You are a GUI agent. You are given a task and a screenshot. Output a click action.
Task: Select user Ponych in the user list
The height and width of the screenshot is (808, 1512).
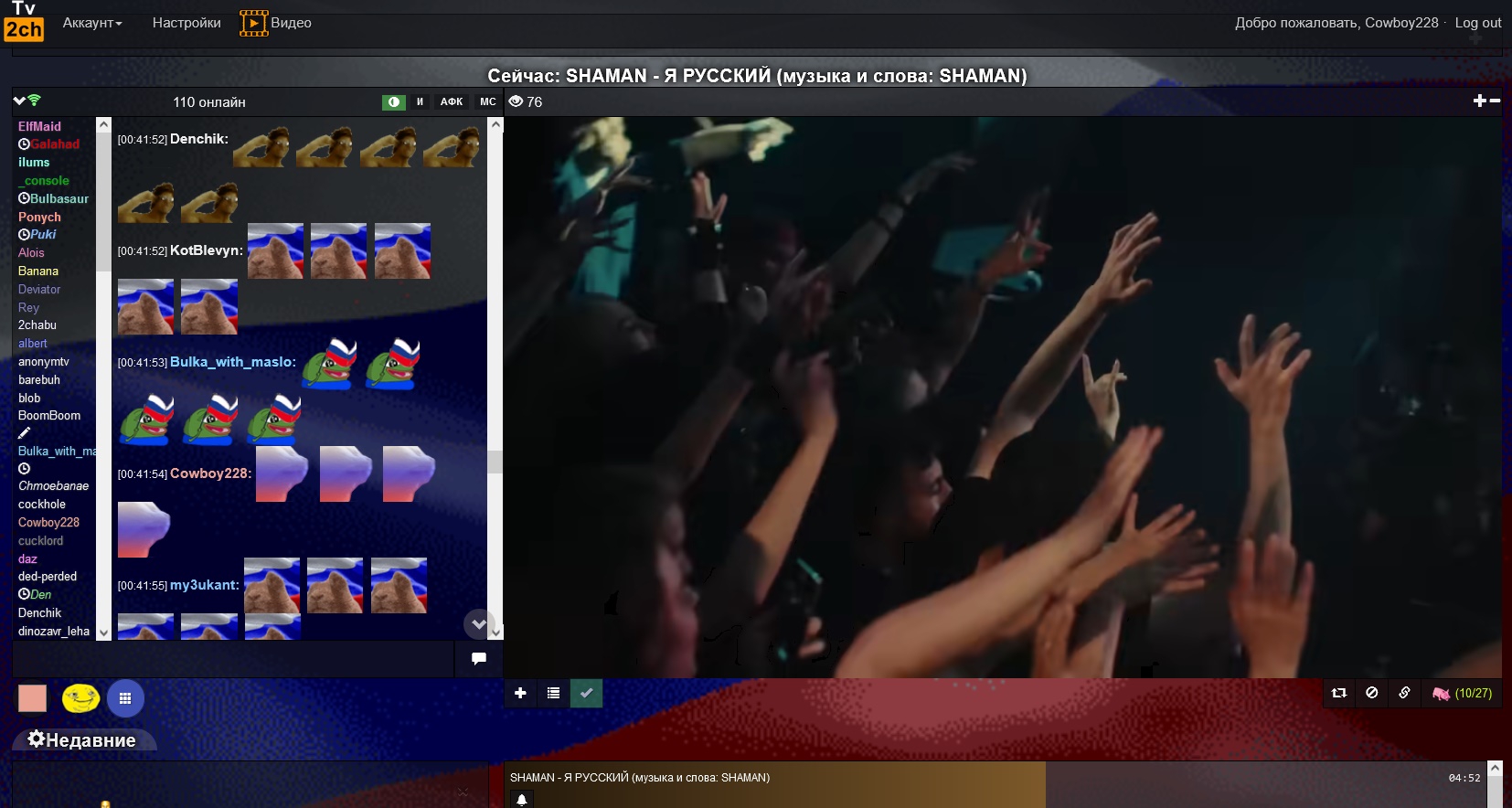coord(39,217)
